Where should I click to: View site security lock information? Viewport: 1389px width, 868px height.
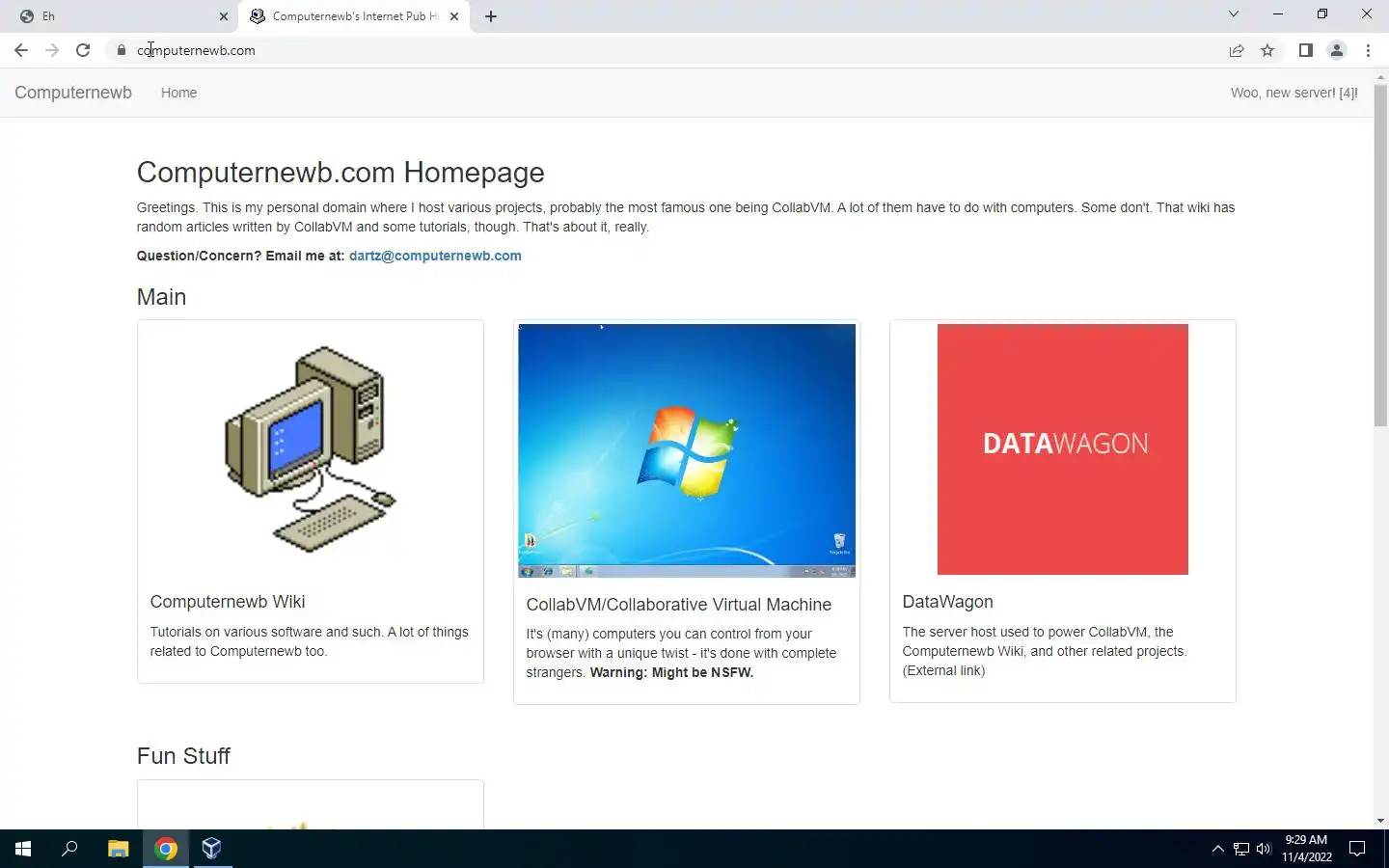tap(122, 50)
